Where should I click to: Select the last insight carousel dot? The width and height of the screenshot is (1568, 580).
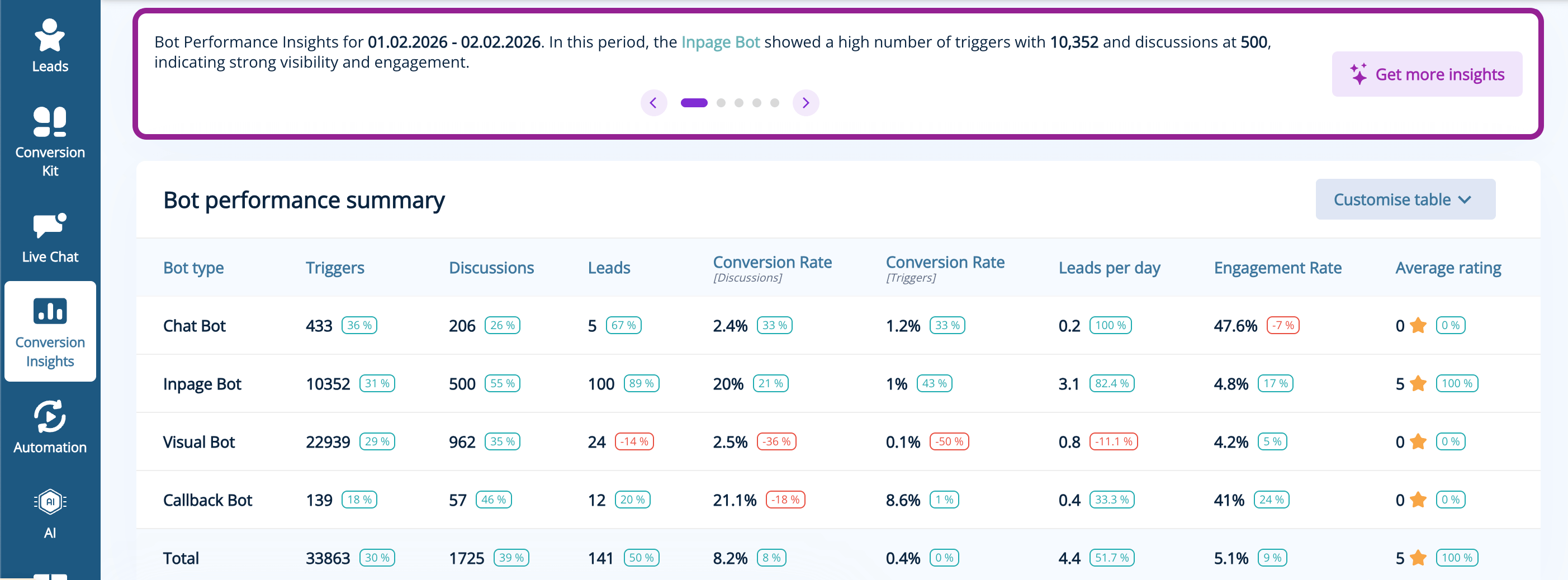774,103
